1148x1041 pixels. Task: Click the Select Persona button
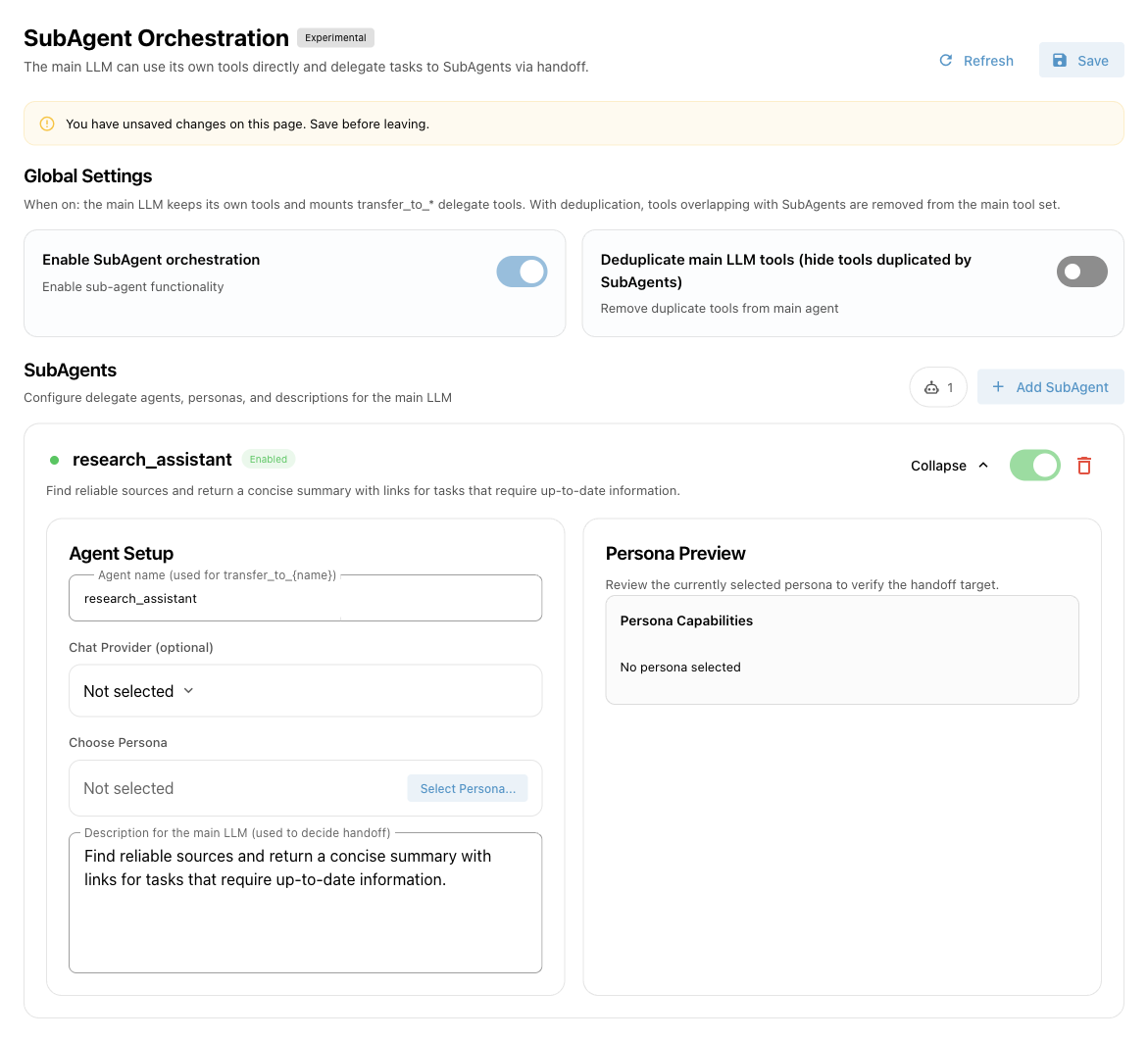click(467, 788)
